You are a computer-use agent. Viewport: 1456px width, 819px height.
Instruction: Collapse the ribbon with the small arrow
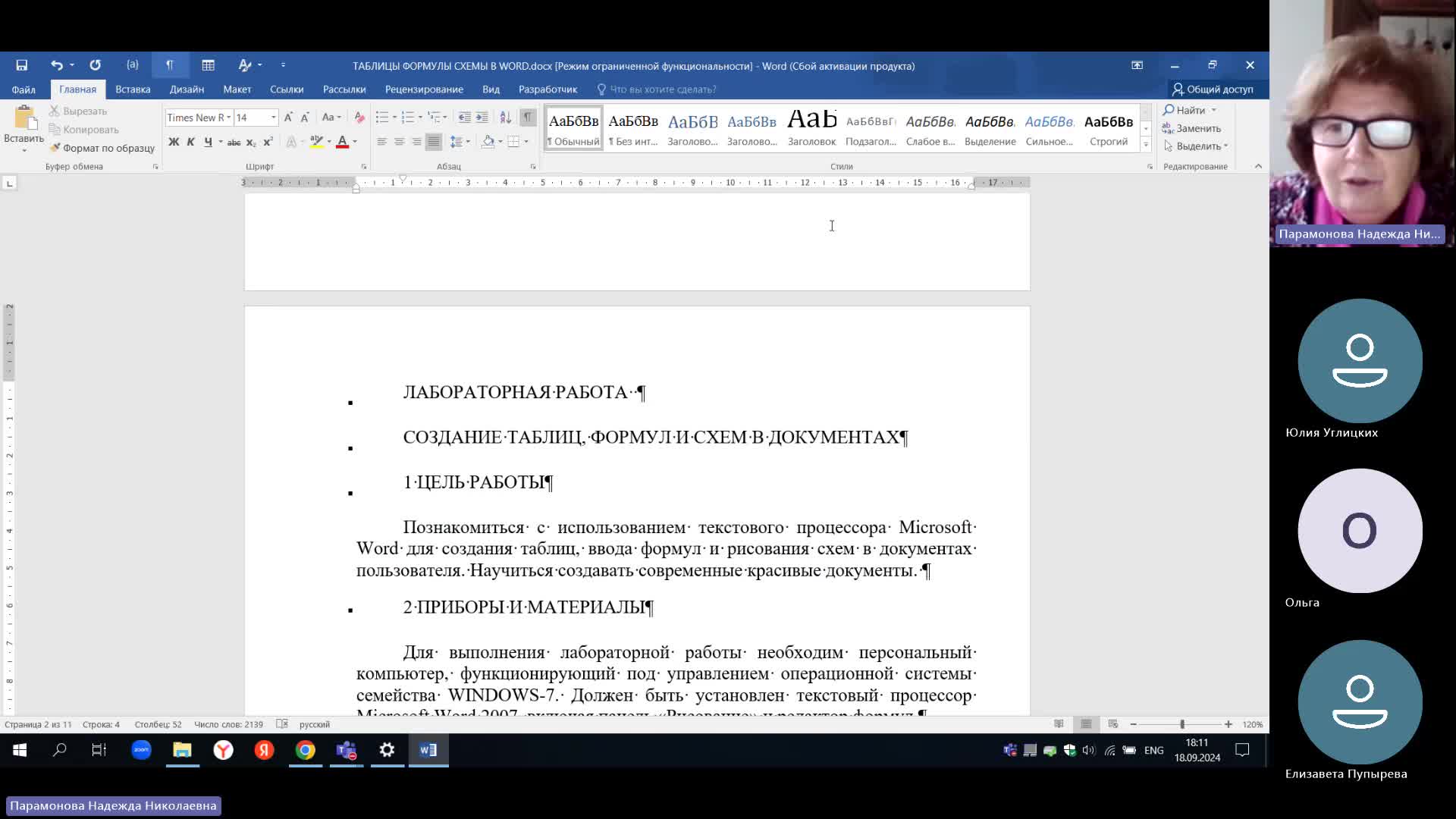coord(1258,166)
